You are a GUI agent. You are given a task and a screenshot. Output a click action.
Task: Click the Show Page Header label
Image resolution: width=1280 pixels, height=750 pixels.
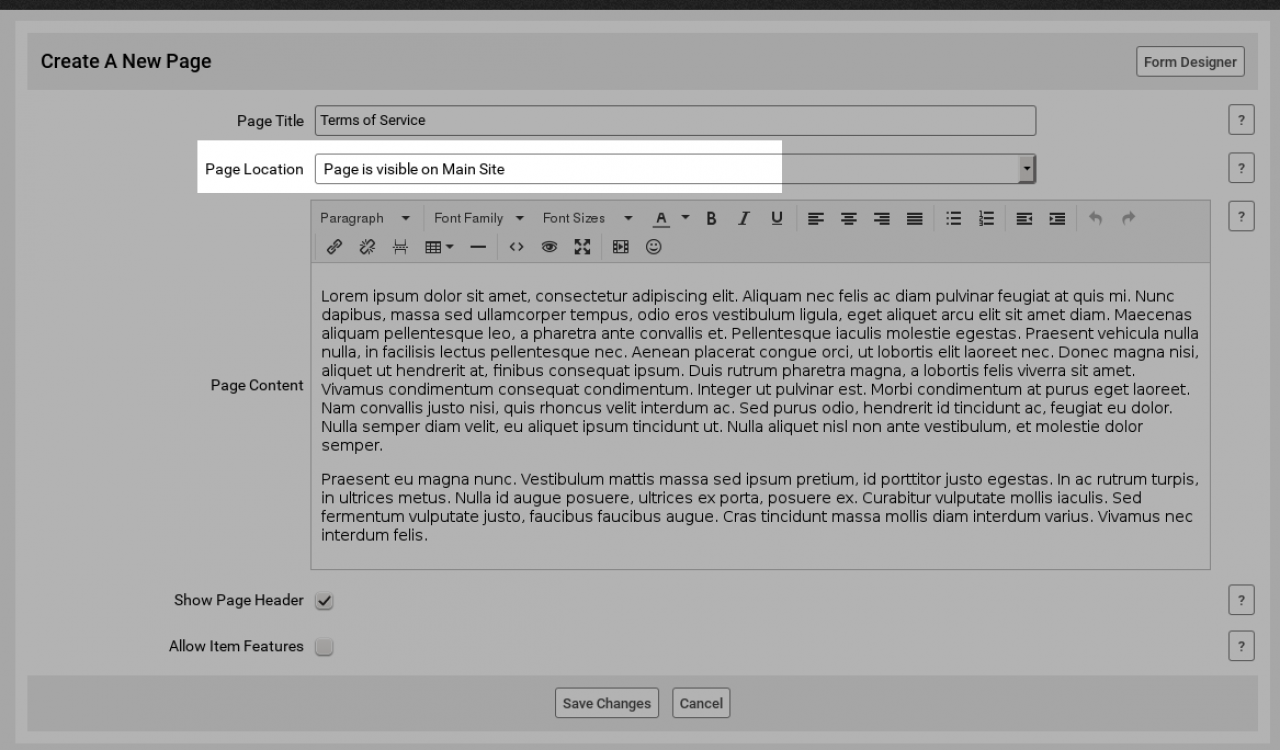click(x=239, y=600)
